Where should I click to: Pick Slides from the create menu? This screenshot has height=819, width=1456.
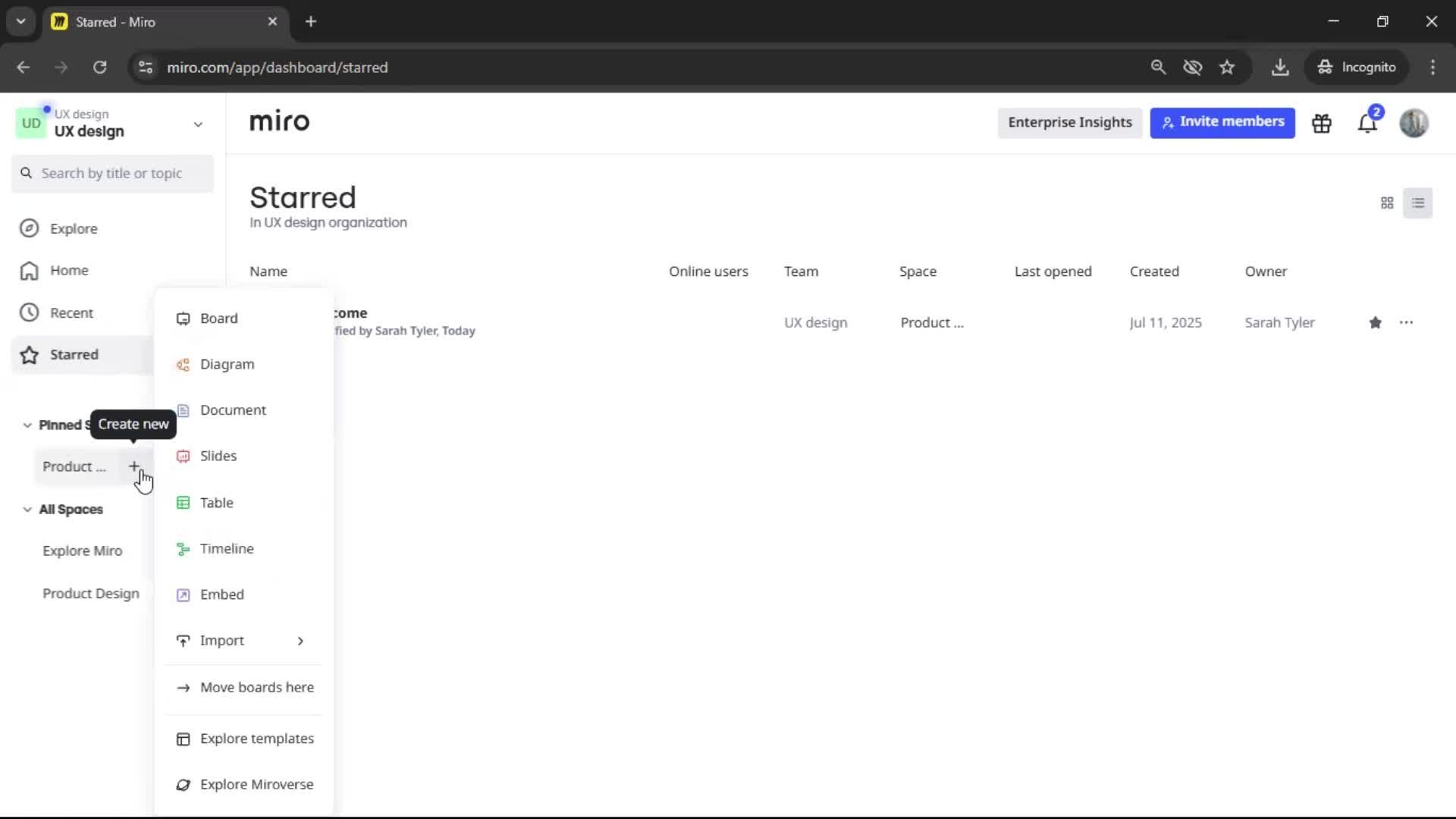243,457
